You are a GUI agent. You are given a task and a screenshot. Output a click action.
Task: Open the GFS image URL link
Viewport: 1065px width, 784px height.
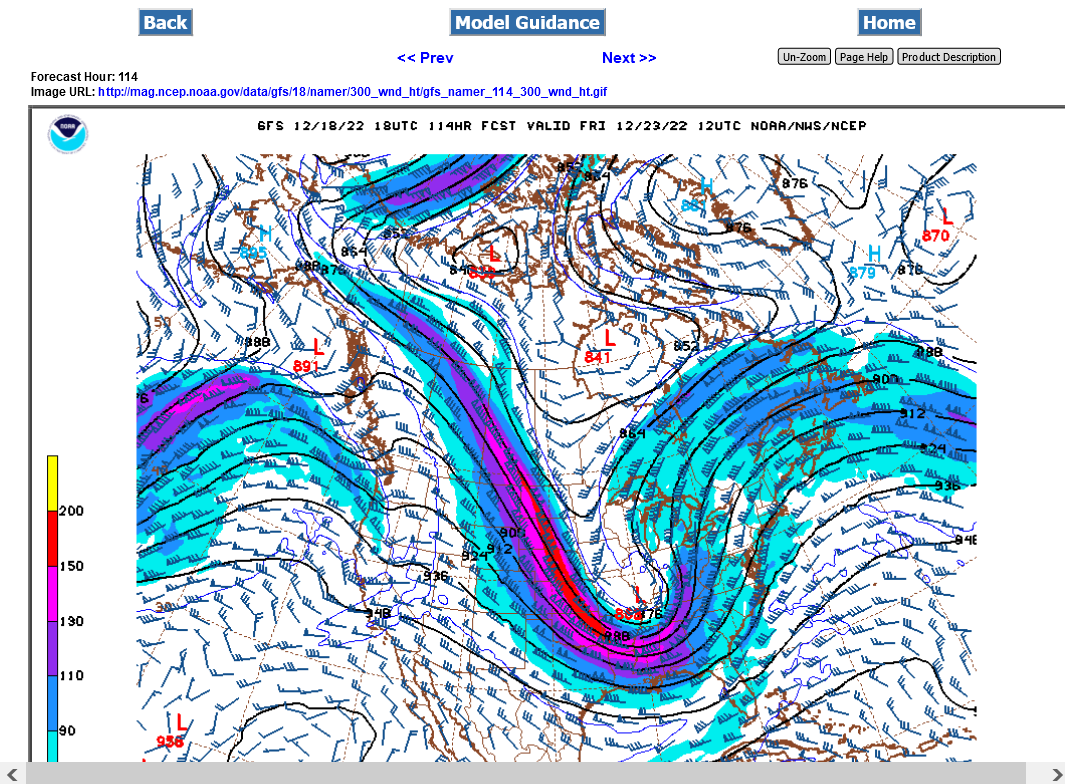tap(353, 92)
